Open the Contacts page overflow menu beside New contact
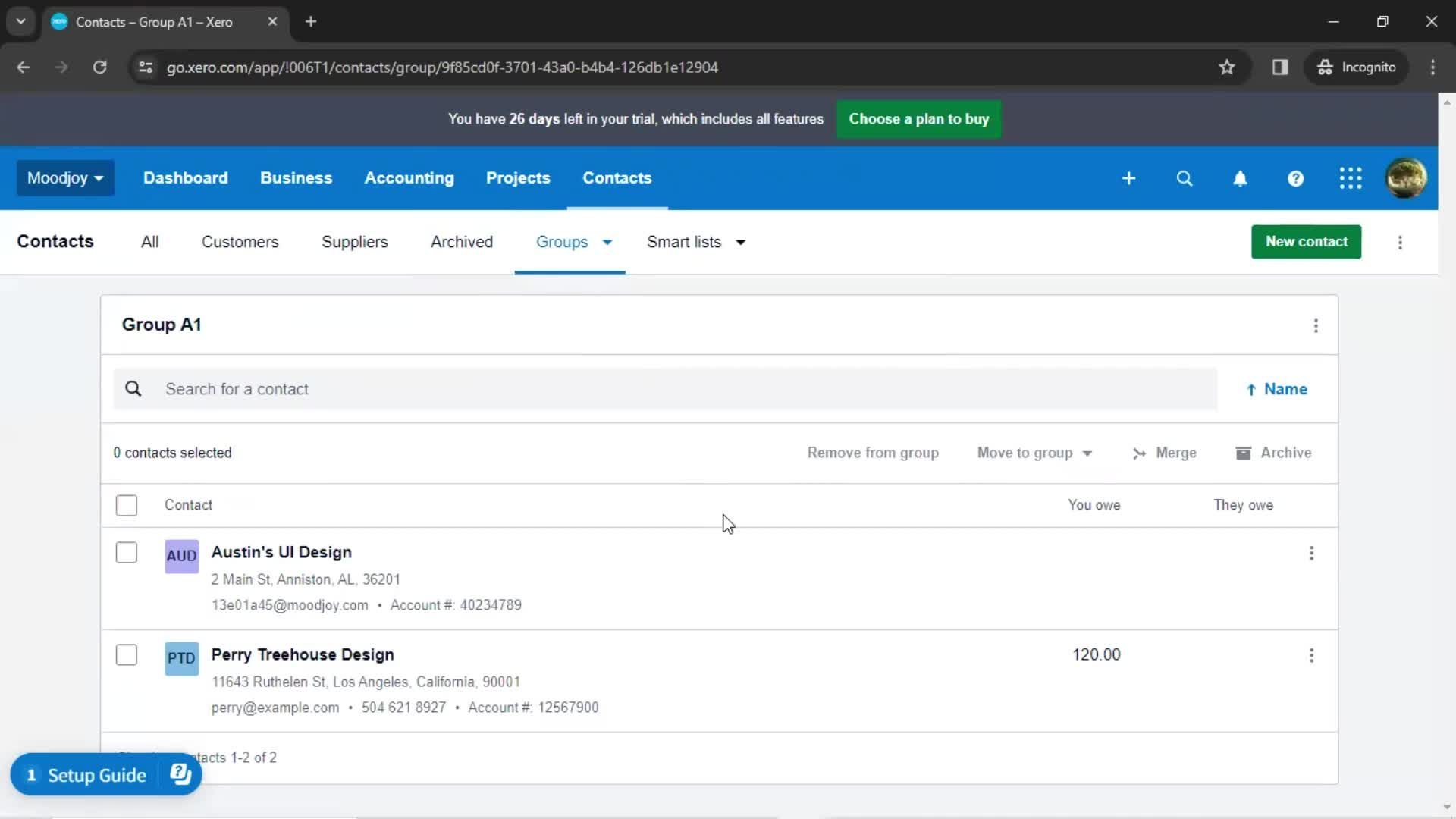Screen dimensions: 1456x819 1400,243
